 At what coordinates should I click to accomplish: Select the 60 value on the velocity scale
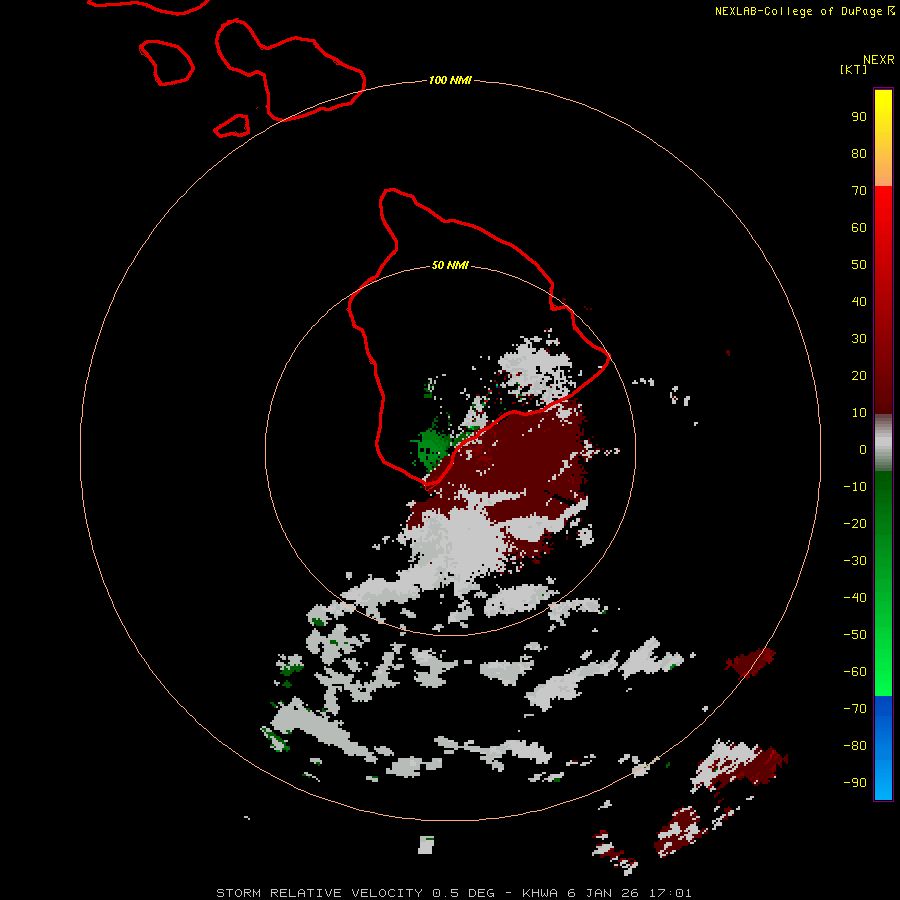[x=859, y=227]
